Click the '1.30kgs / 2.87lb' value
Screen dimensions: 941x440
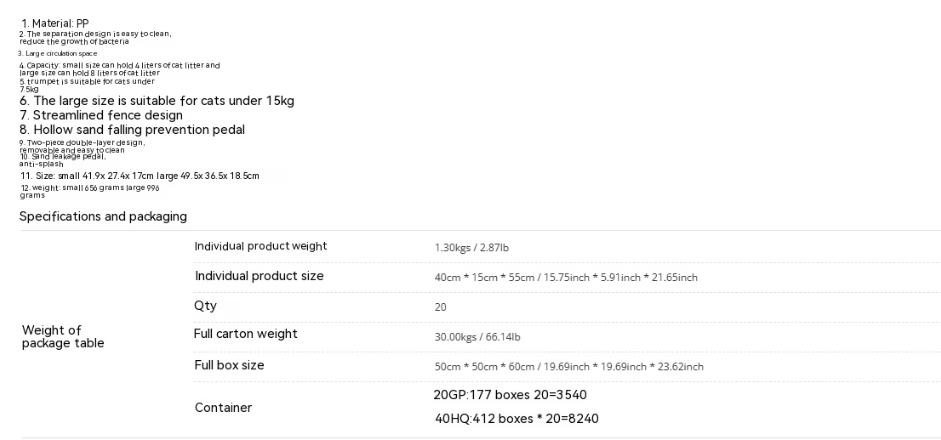472,247
